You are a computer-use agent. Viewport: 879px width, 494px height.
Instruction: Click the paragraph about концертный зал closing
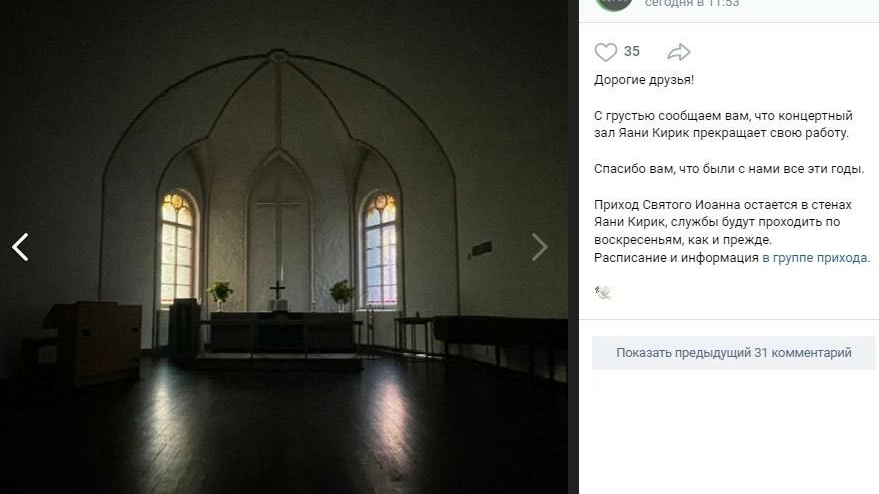click(x=723, y=124)
